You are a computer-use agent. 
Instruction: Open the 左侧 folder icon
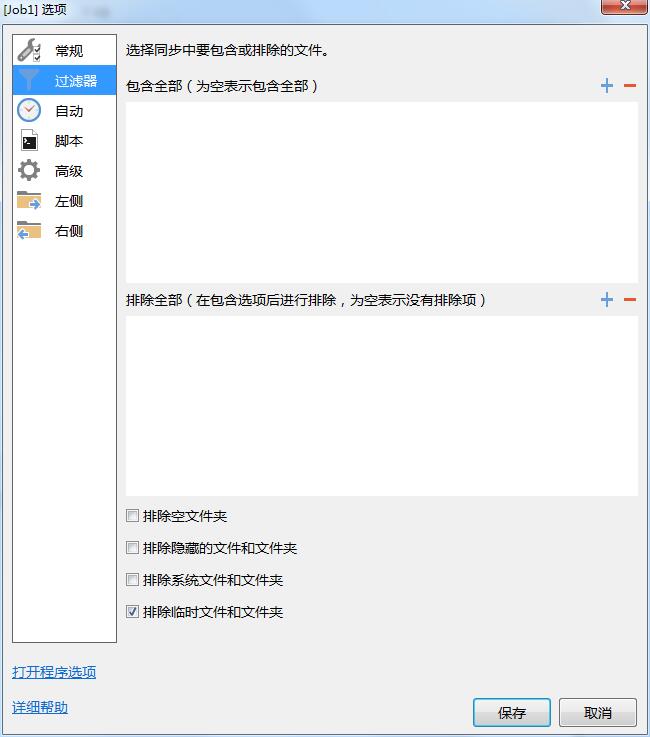click(x=29, y=200)
